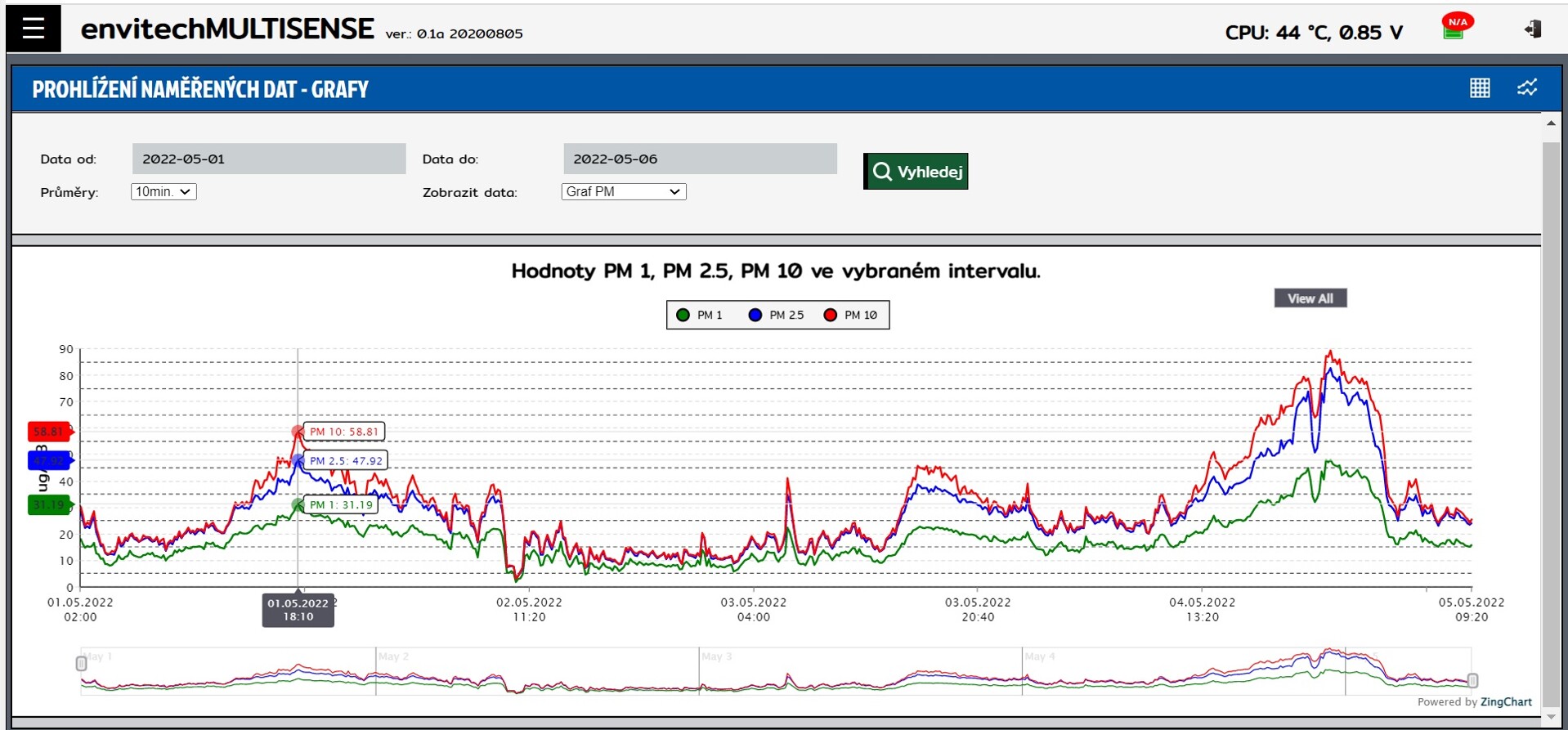The height and width of the screenshot is (730, 1568).
Task: Toggle PM 10 series in legend
Action: 851,315
